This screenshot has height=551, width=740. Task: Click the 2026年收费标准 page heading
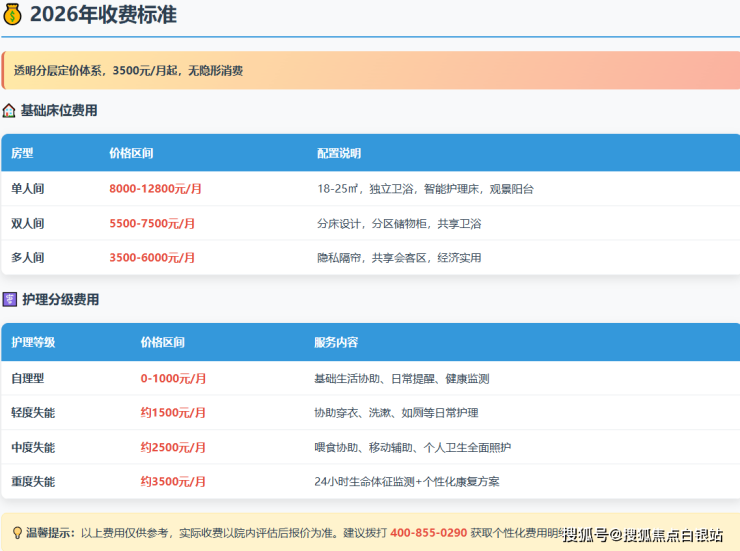(x=104, y=14)
